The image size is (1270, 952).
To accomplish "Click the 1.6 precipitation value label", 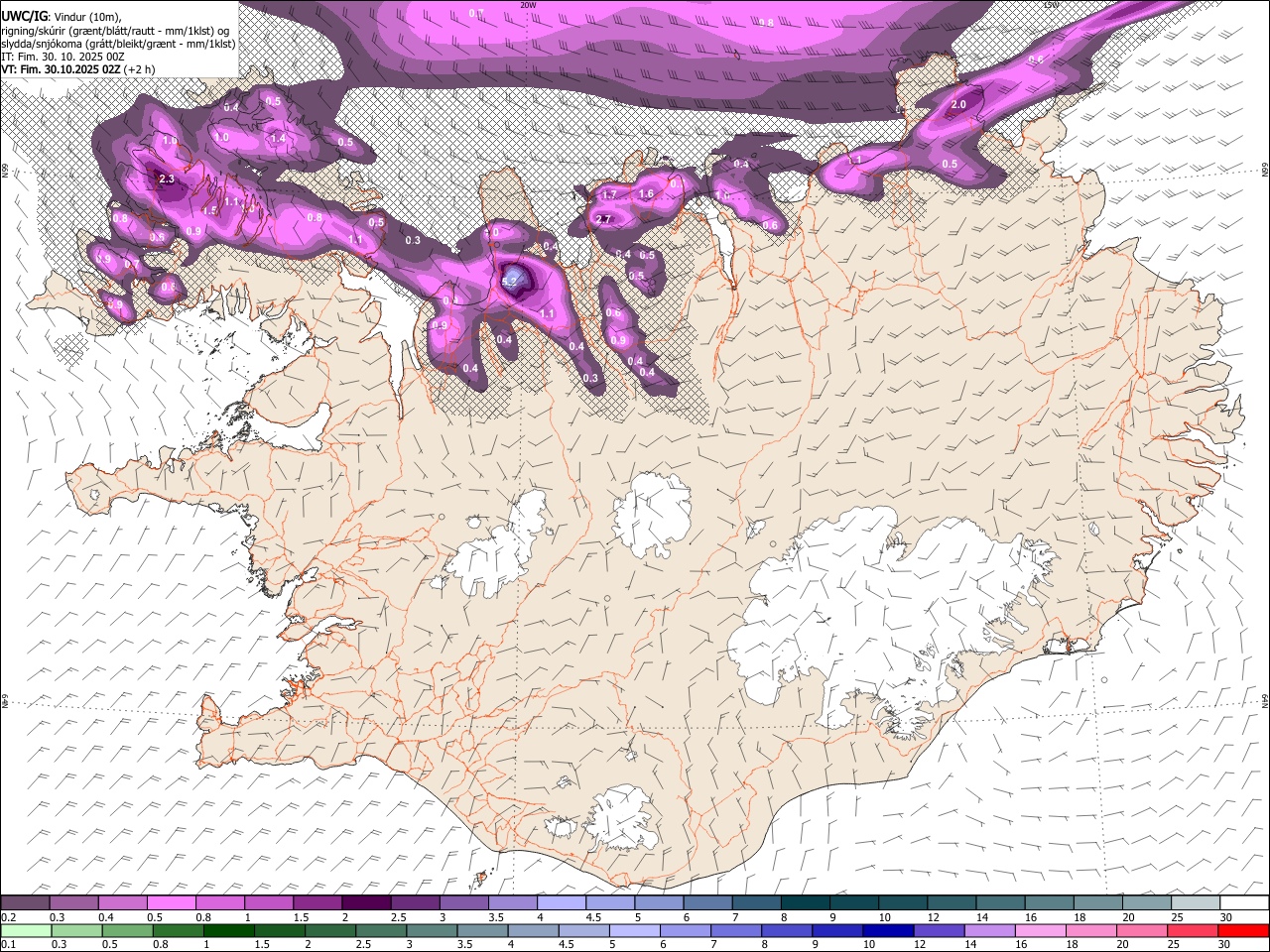I will tap(646, 193).
